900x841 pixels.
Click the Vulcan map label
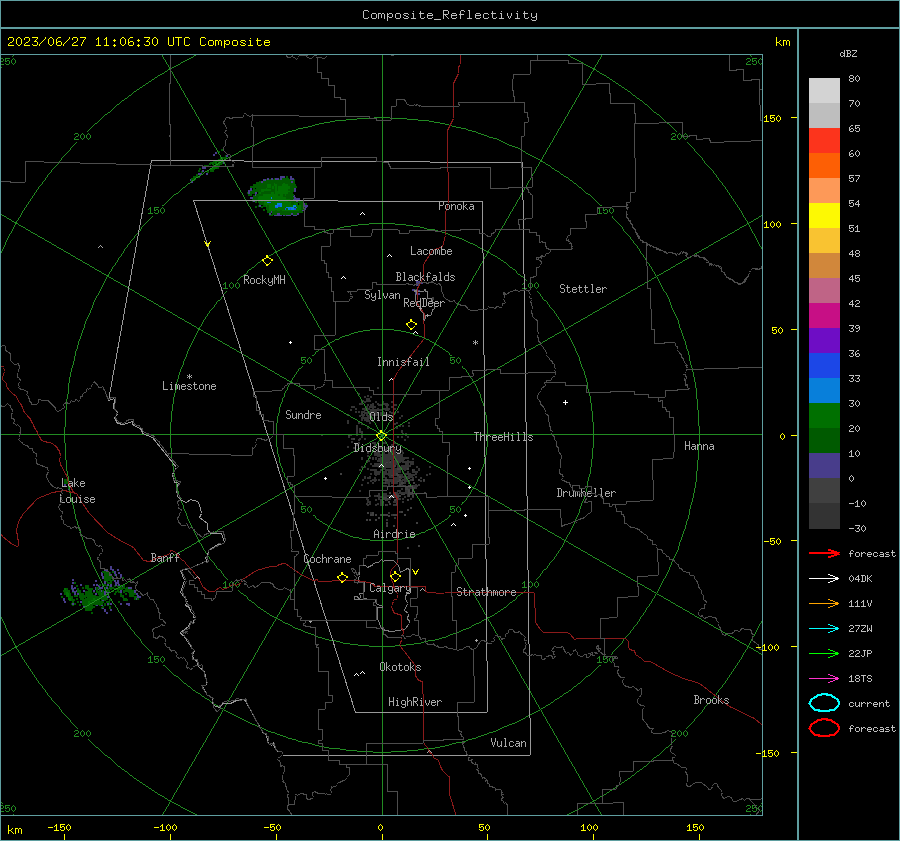pos(508,743)
